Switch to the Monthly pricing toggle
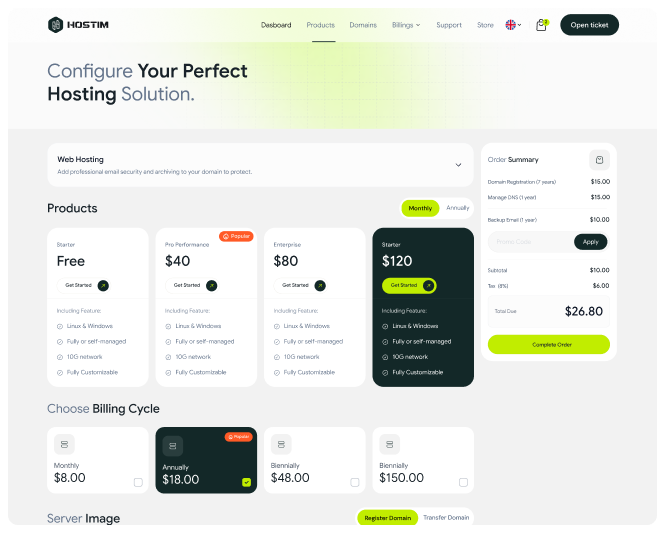 click(420, 208)
